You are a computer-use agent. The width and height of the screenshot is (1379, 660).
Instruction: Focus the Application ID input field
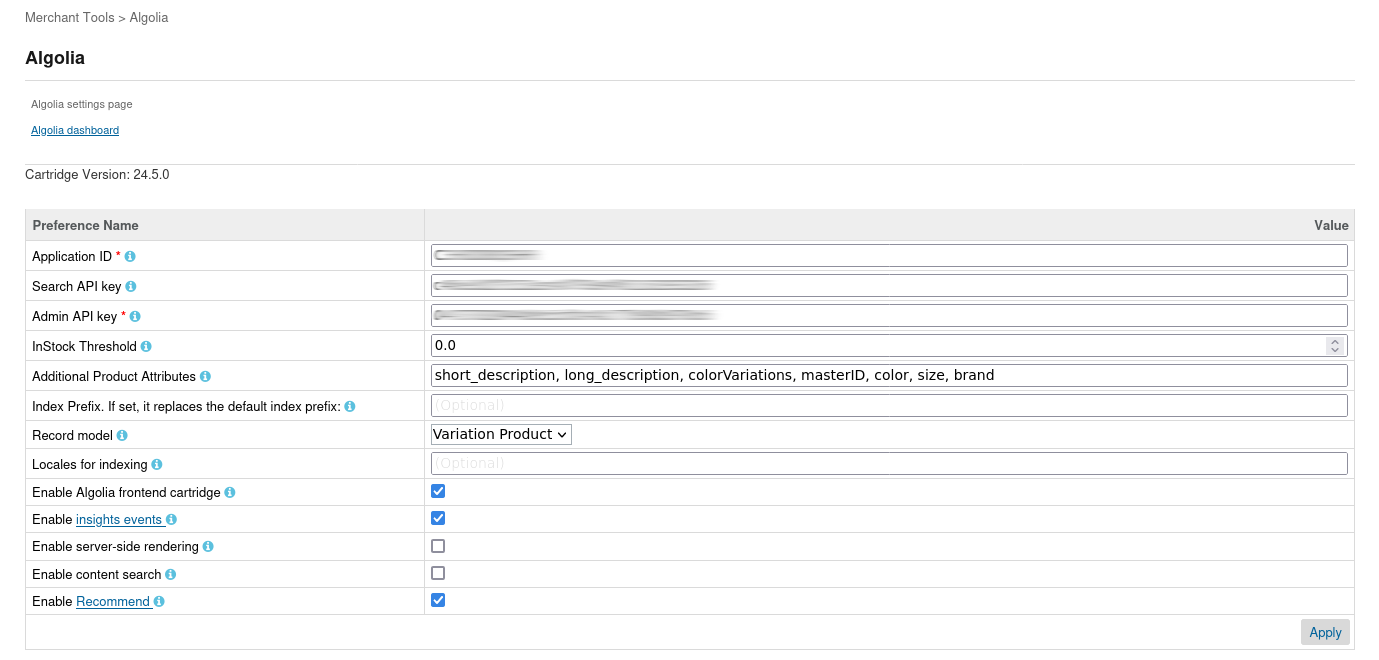pos(889,256)
